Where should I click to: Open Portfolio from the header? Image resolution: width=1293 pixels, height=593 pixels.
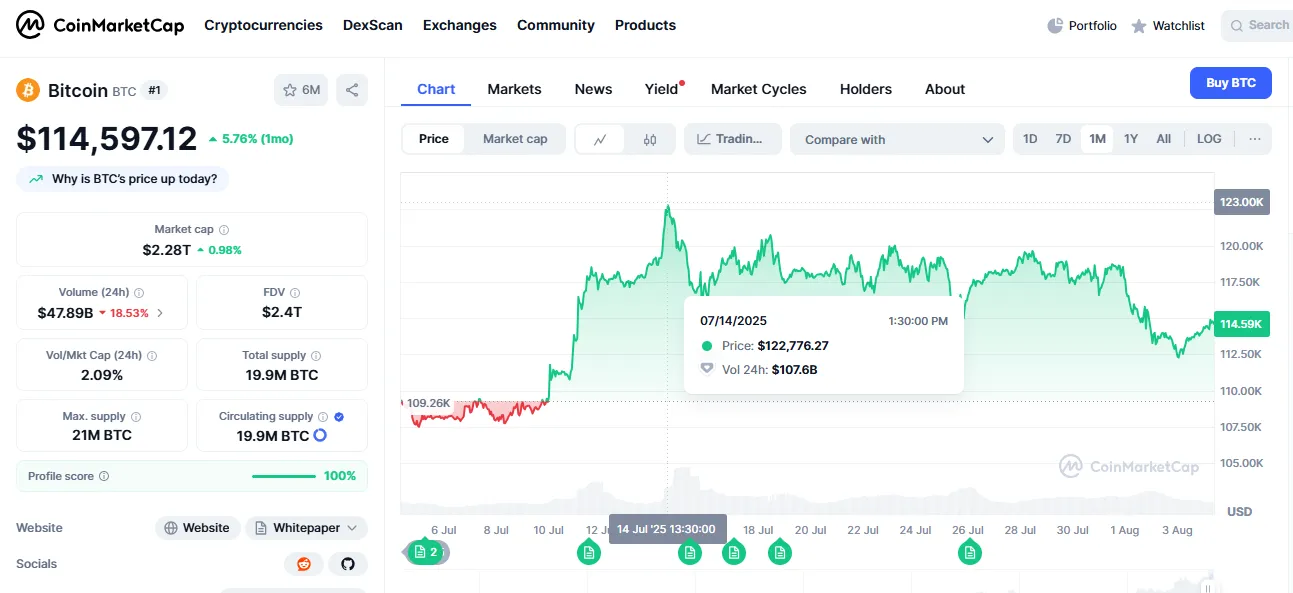[1082, 26]
